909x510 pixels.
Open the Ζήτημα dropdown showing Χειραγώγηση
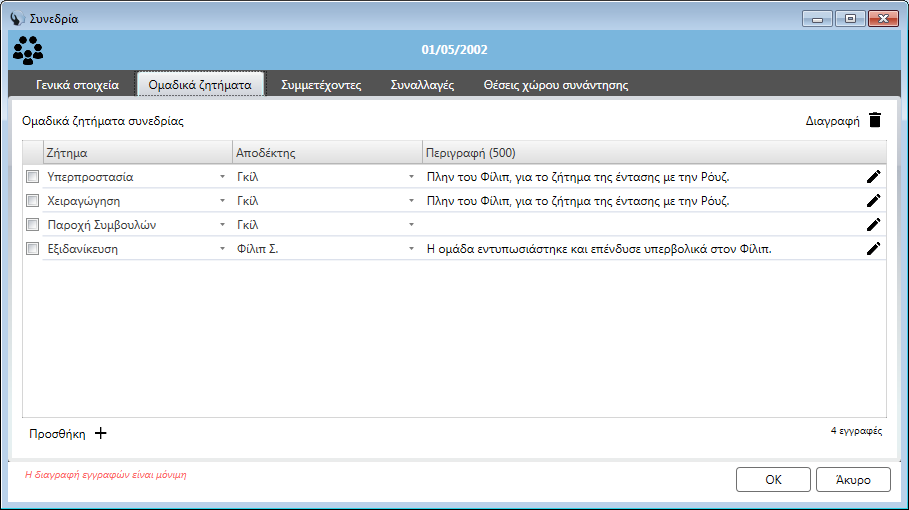click(x=222, y=201)
